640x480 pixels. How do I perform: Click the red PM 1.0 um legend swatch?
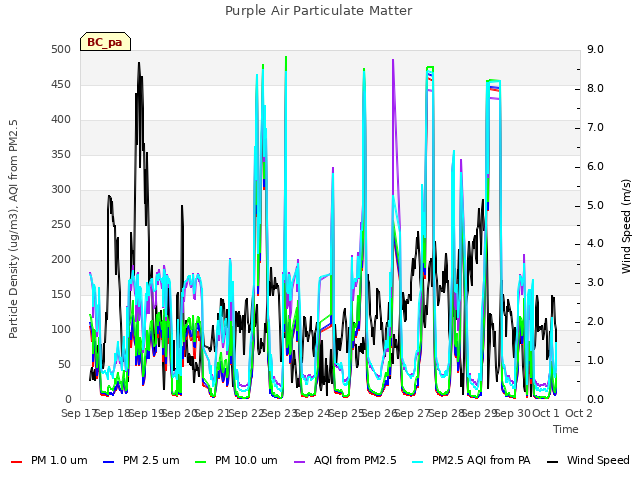point(16,461)
